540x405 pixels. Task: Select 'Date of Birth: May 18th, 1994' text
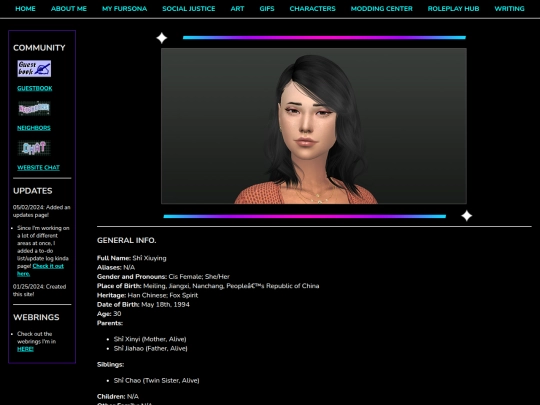pos(143,304)
